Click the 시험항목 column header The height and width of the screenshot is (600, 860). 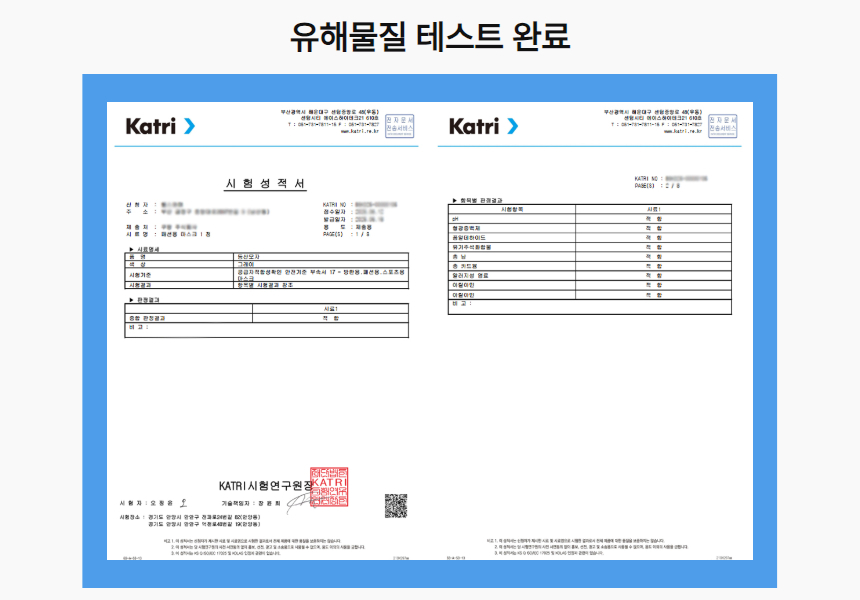point(512,210)
